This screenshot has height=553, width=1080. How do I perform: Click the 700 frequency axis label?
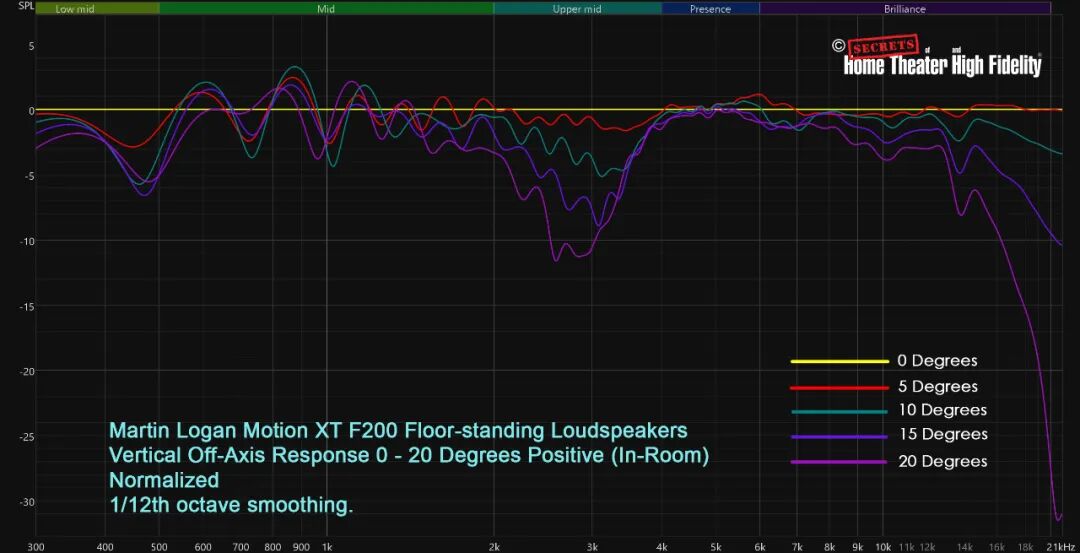pyautogui.click(x=240, y=546)
